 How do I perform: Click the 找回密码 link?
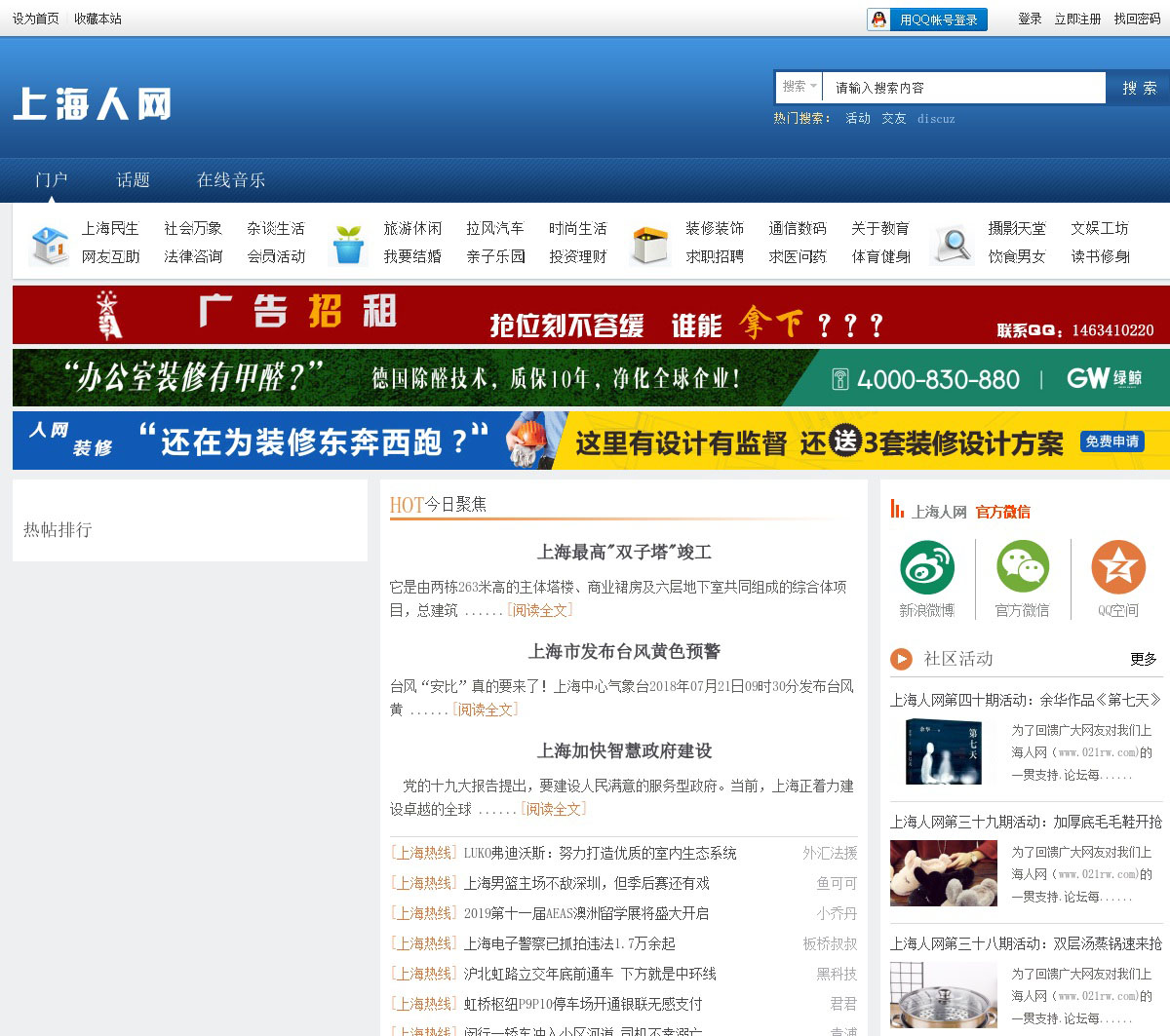1137,19
